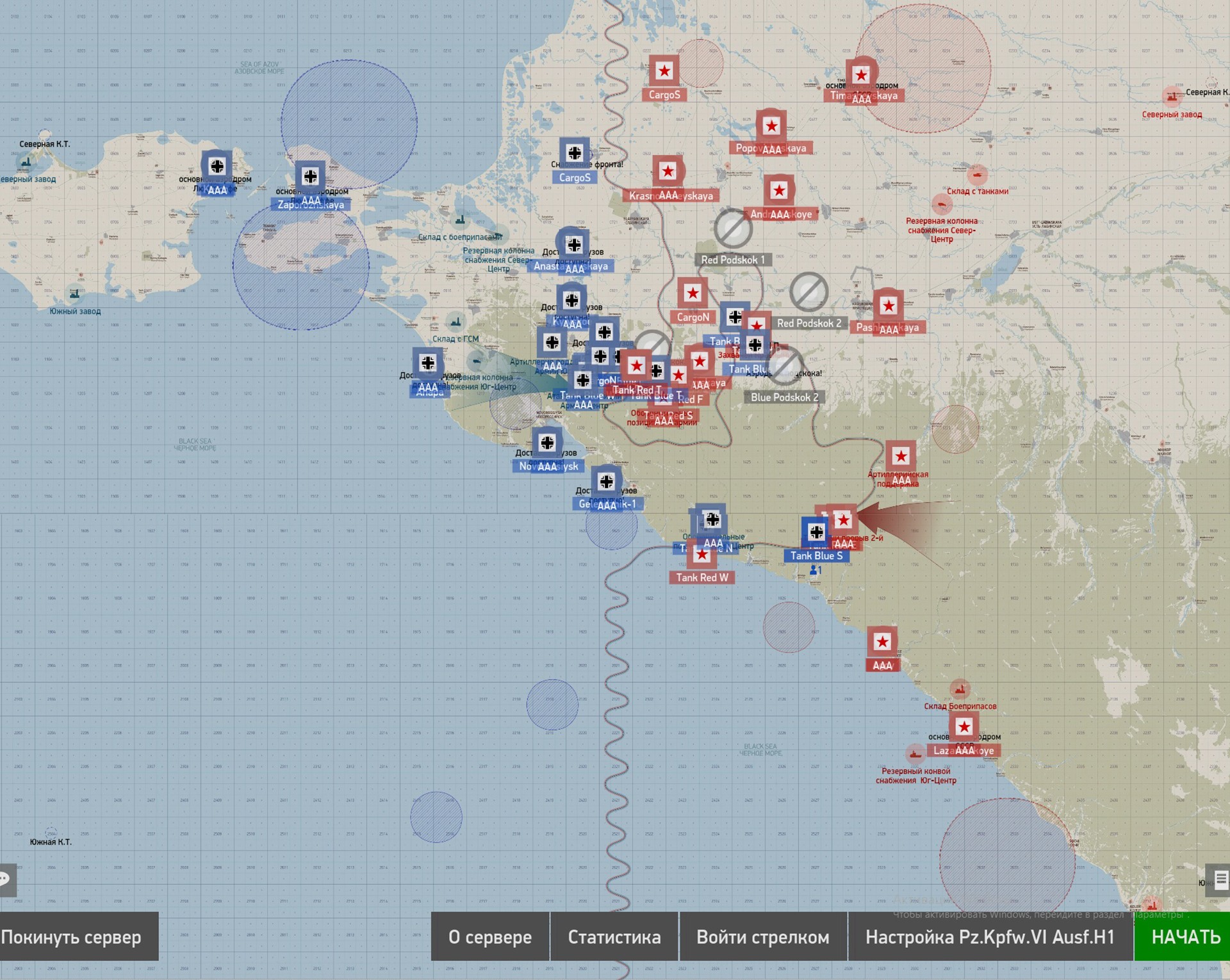Select the Zaporozhskaya airfield icon
Screen dimensions: 1230x980
pos(311,176)
